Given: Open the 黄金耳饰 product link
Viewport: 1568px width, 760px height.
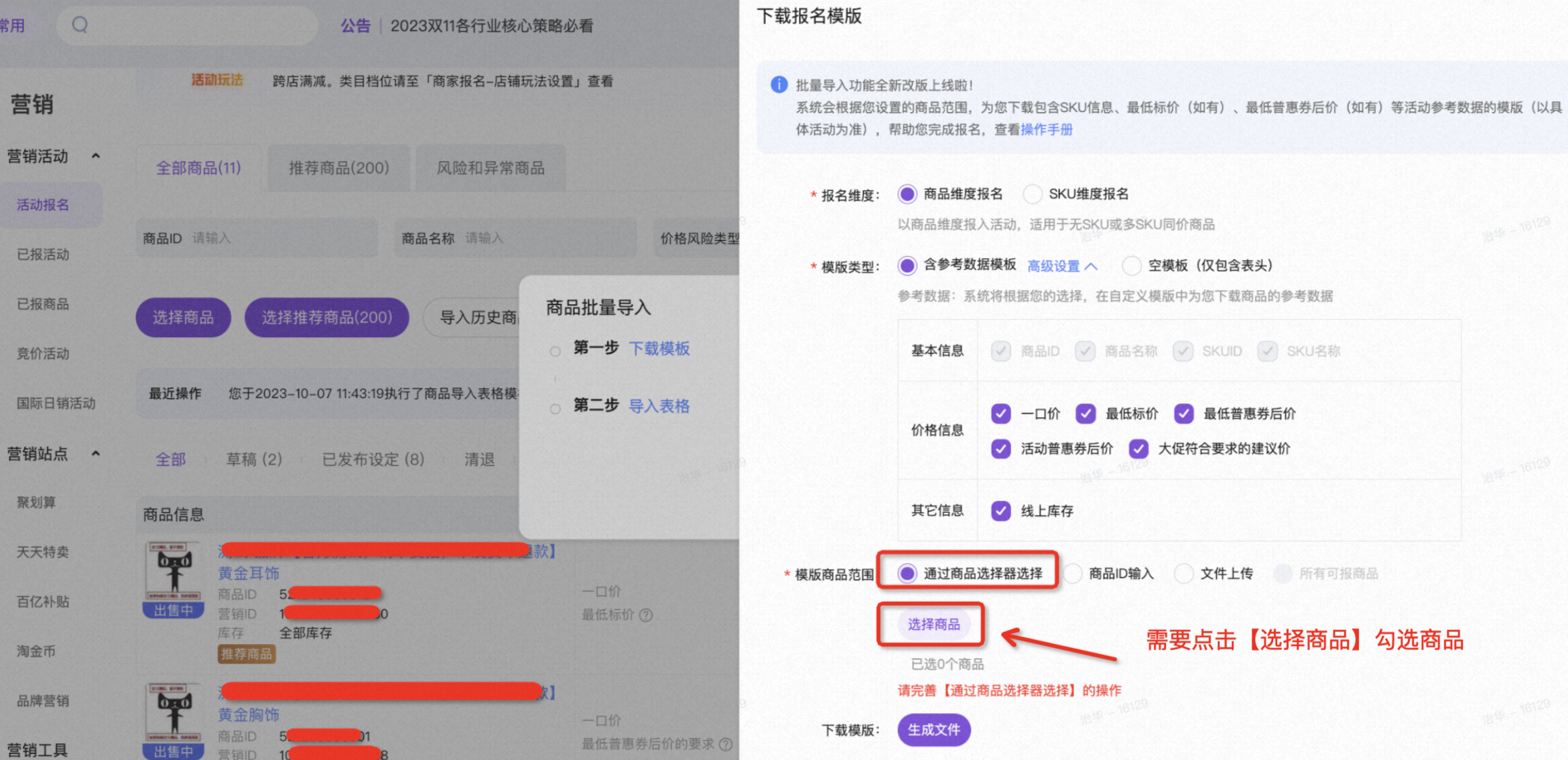Looking at the screenshot, I should pyautogui.click(x=249, y=573).
